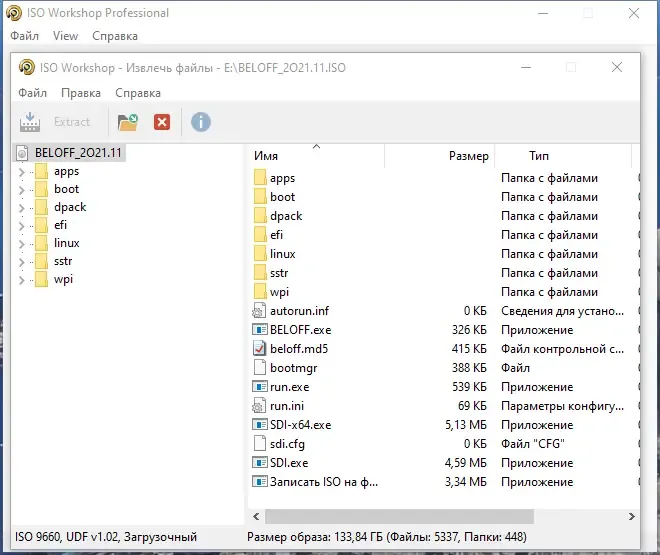The image size is (660, 555).
Task: Select the SDI-x64.exe file name
Action: pos(301,425)
